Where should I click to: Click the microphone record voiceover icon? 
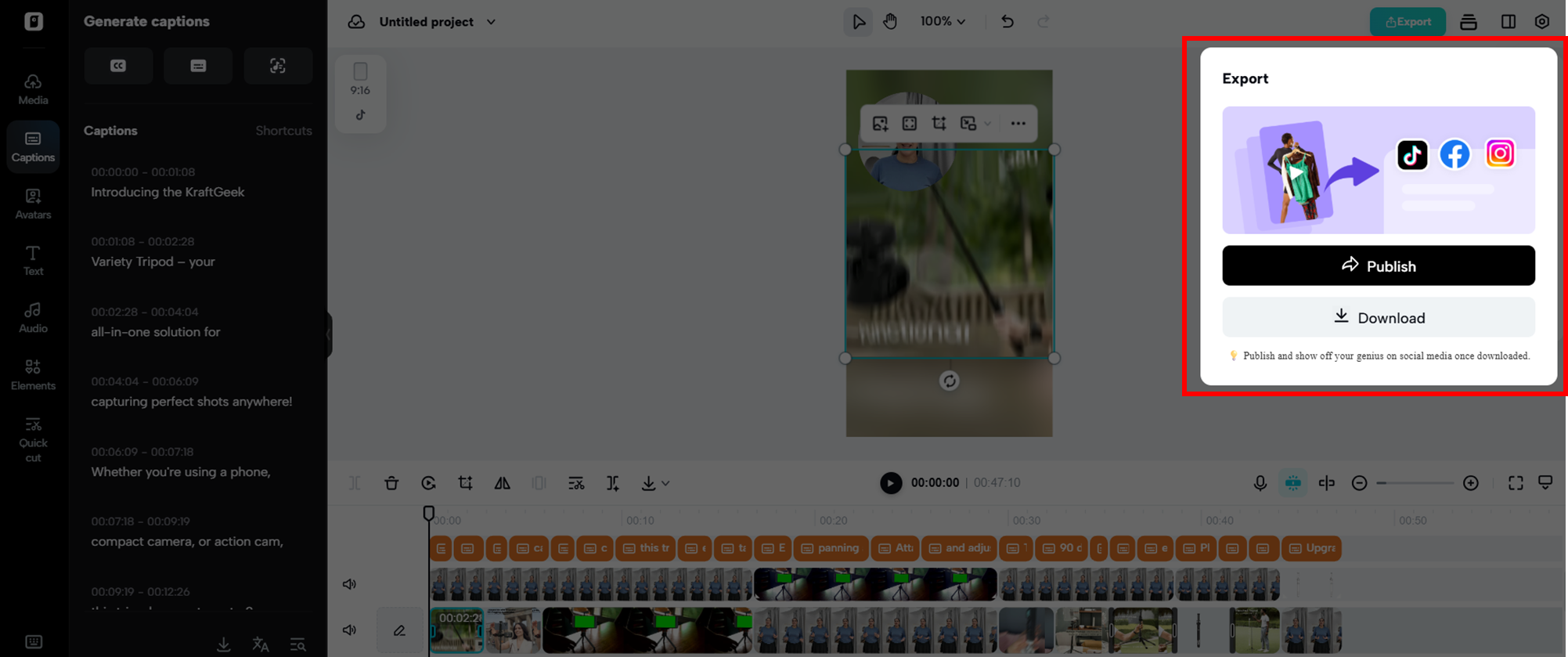coord(1260,483)
